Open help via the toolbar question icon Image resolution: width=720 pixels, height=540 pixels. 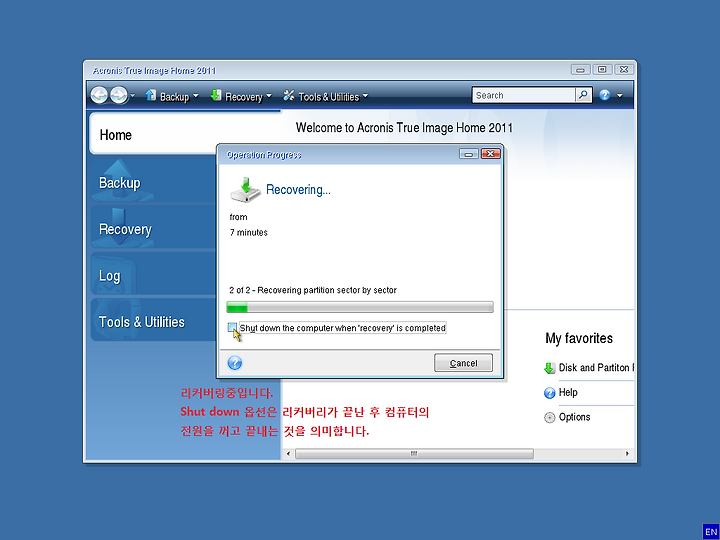[605, 95]
